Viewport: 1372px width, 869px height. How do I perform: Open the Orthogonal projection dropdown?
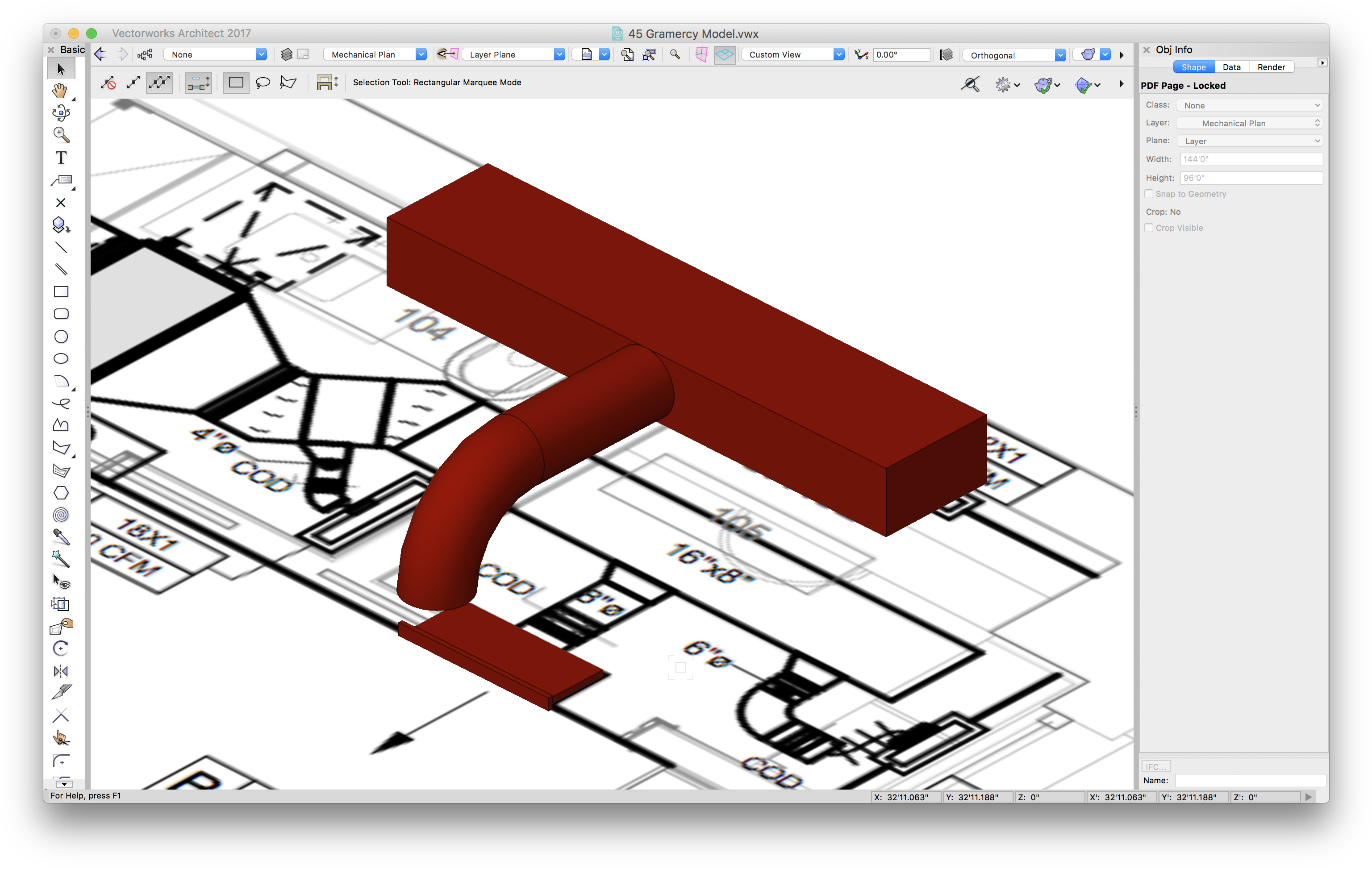tap(1014, 55)
